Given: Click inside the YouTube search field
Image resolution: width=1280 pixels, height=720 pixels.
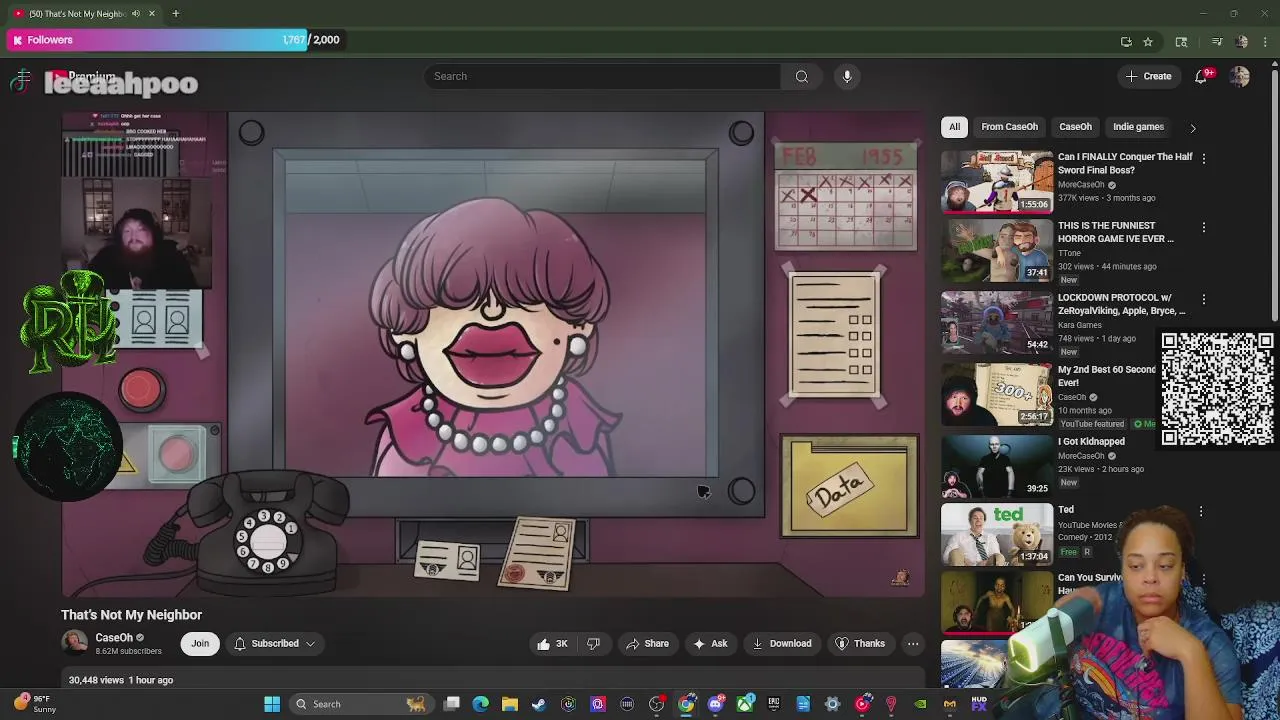Looking at the screenshot, I should pos(602,76).
